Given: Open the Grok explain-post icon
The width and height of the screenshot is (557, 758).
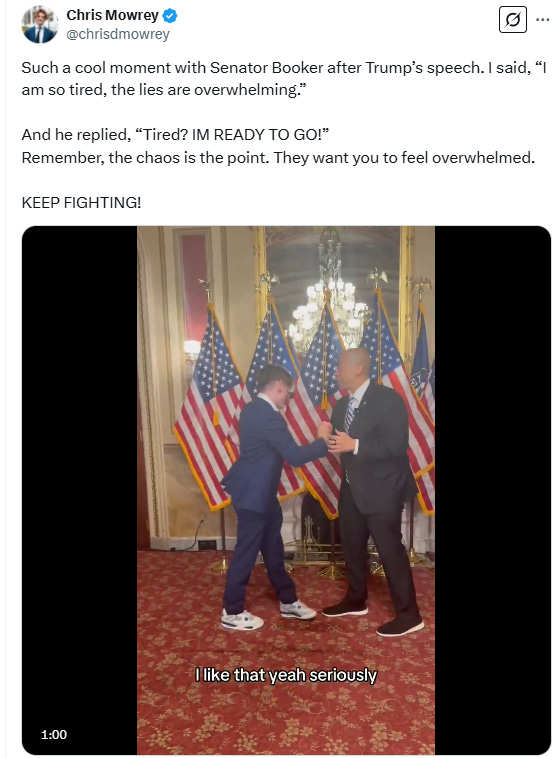Looking at the screenshot, I should [x=513, y=20].
